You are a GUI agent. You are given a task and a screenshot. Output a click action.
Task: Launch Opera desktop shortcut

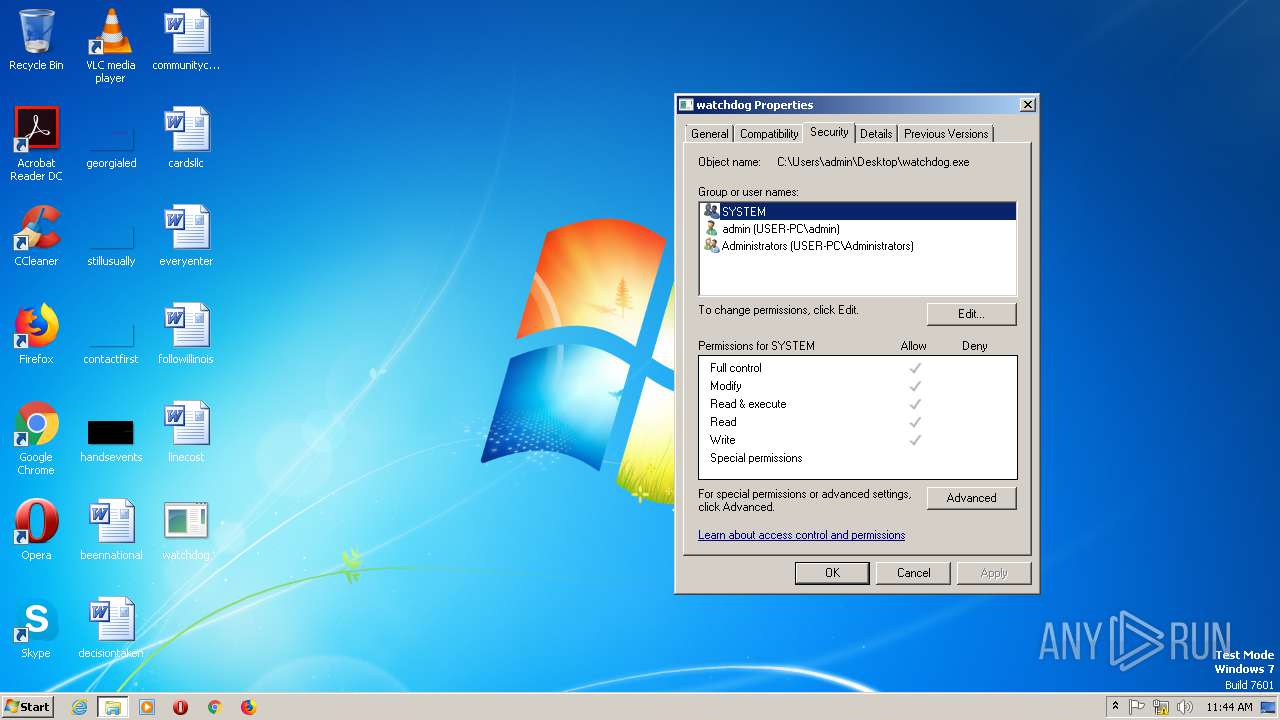pos(36,530)
